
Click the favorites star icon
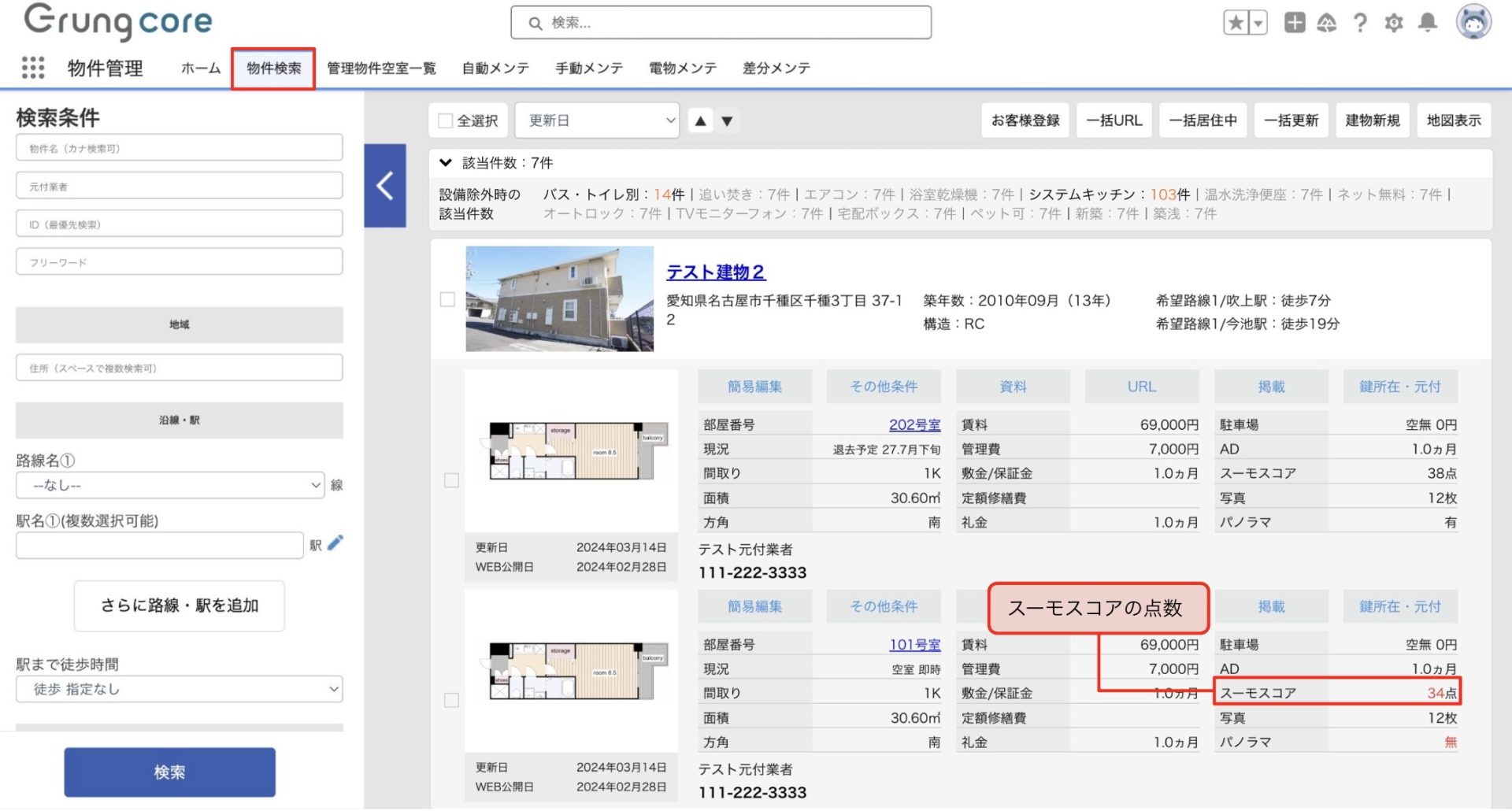1236,23
